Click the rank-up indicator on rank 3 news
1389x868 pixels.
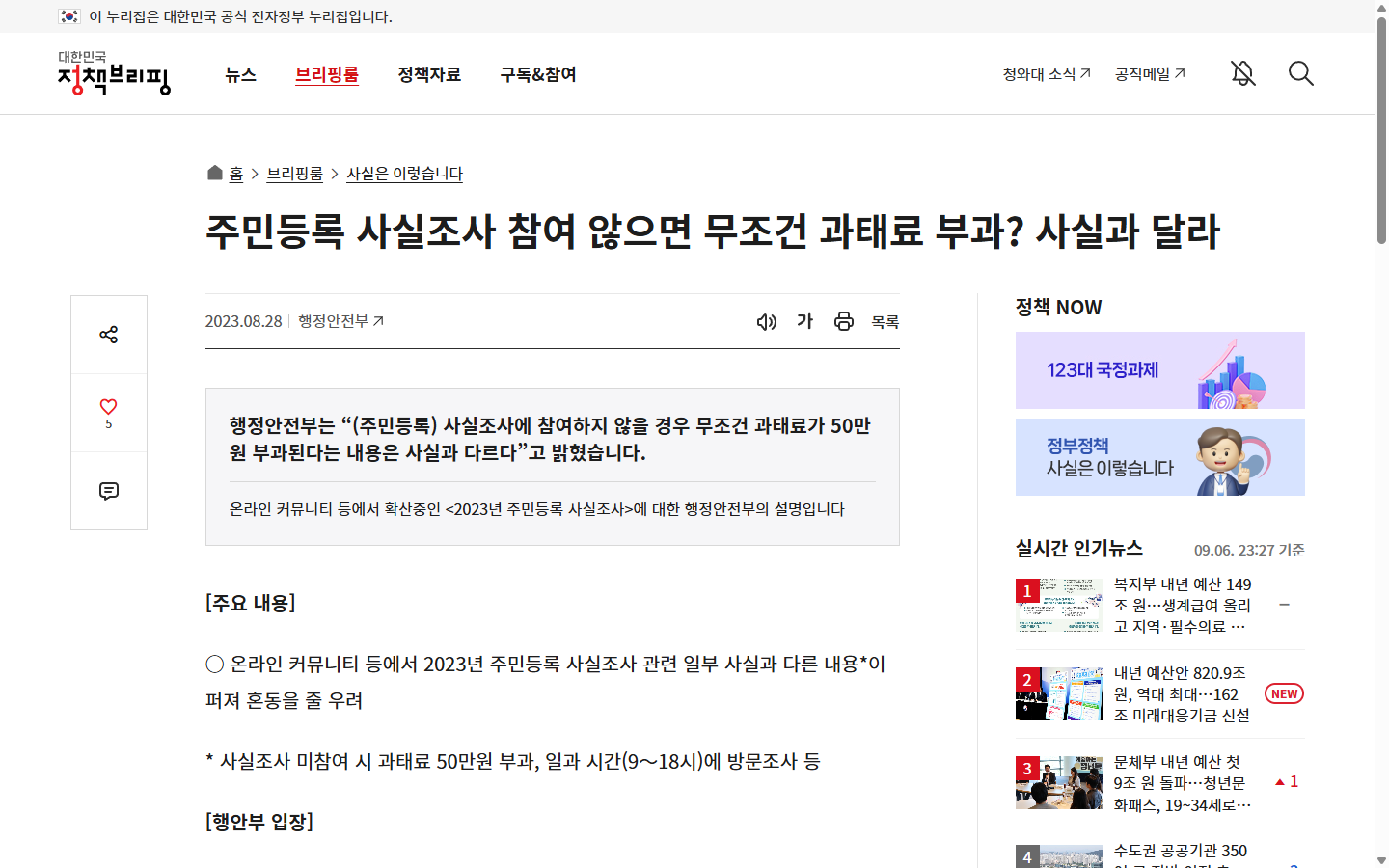[x=1287, y=782]
